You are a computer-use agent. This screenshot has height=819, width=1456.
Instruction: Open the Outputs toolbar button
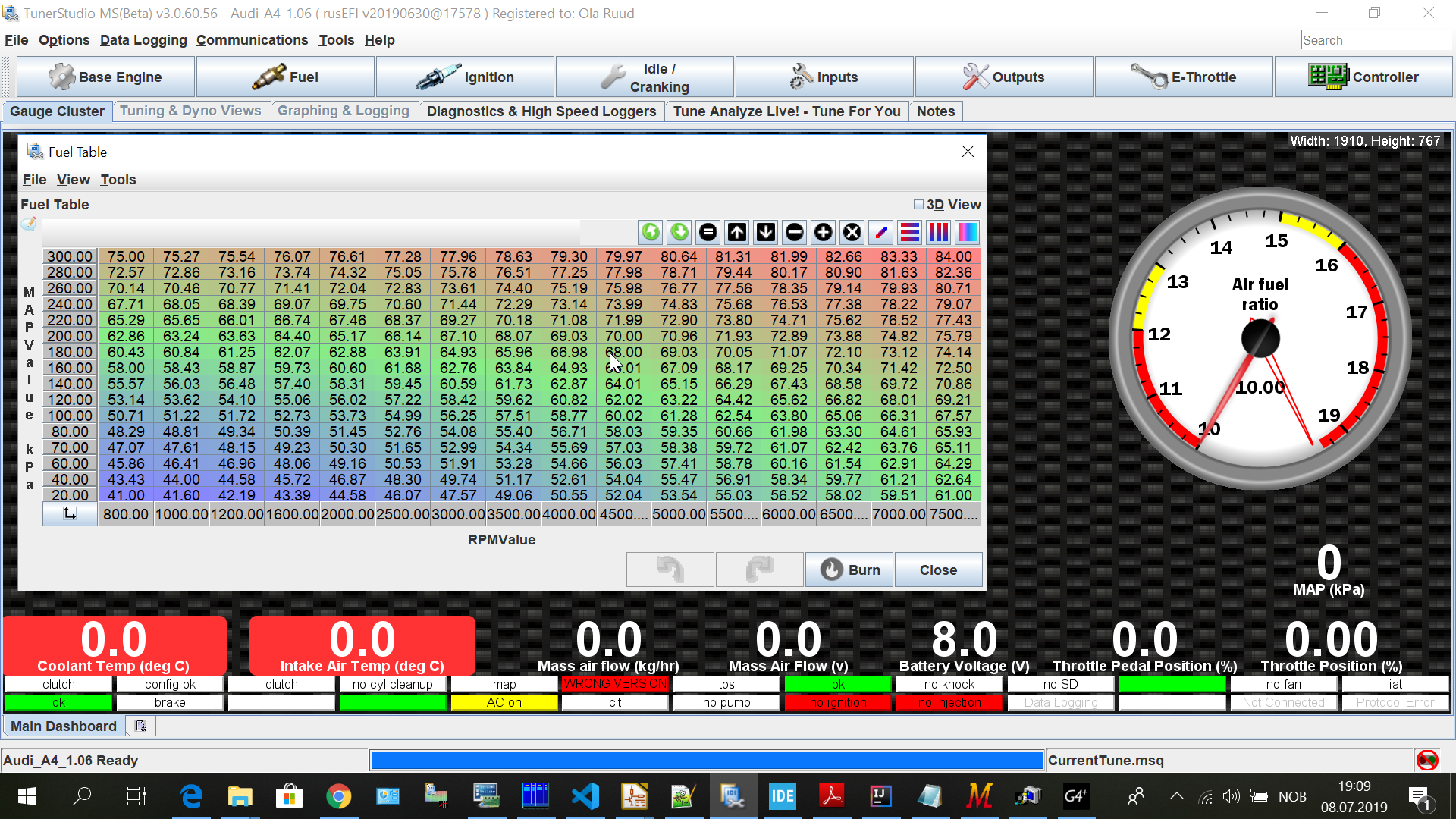[1004, 77]
